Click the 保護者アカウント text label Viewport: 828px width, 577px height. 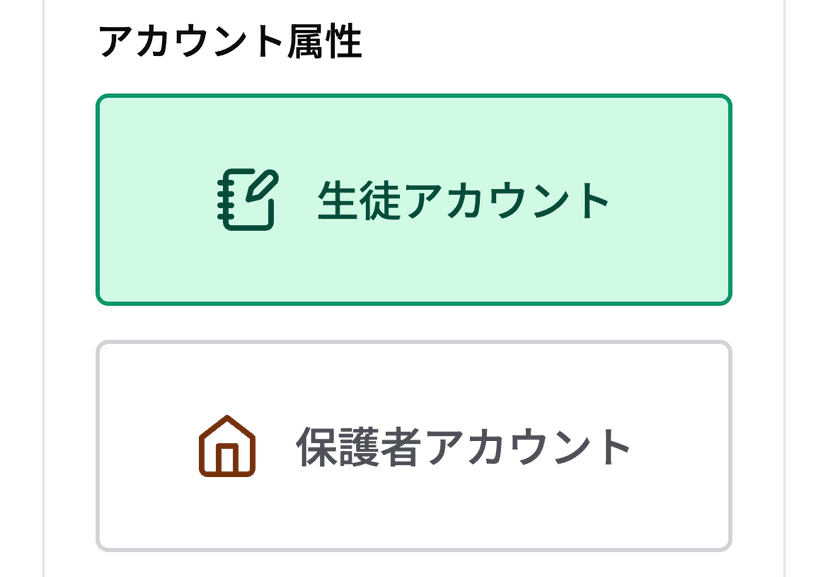coord(464,447)
